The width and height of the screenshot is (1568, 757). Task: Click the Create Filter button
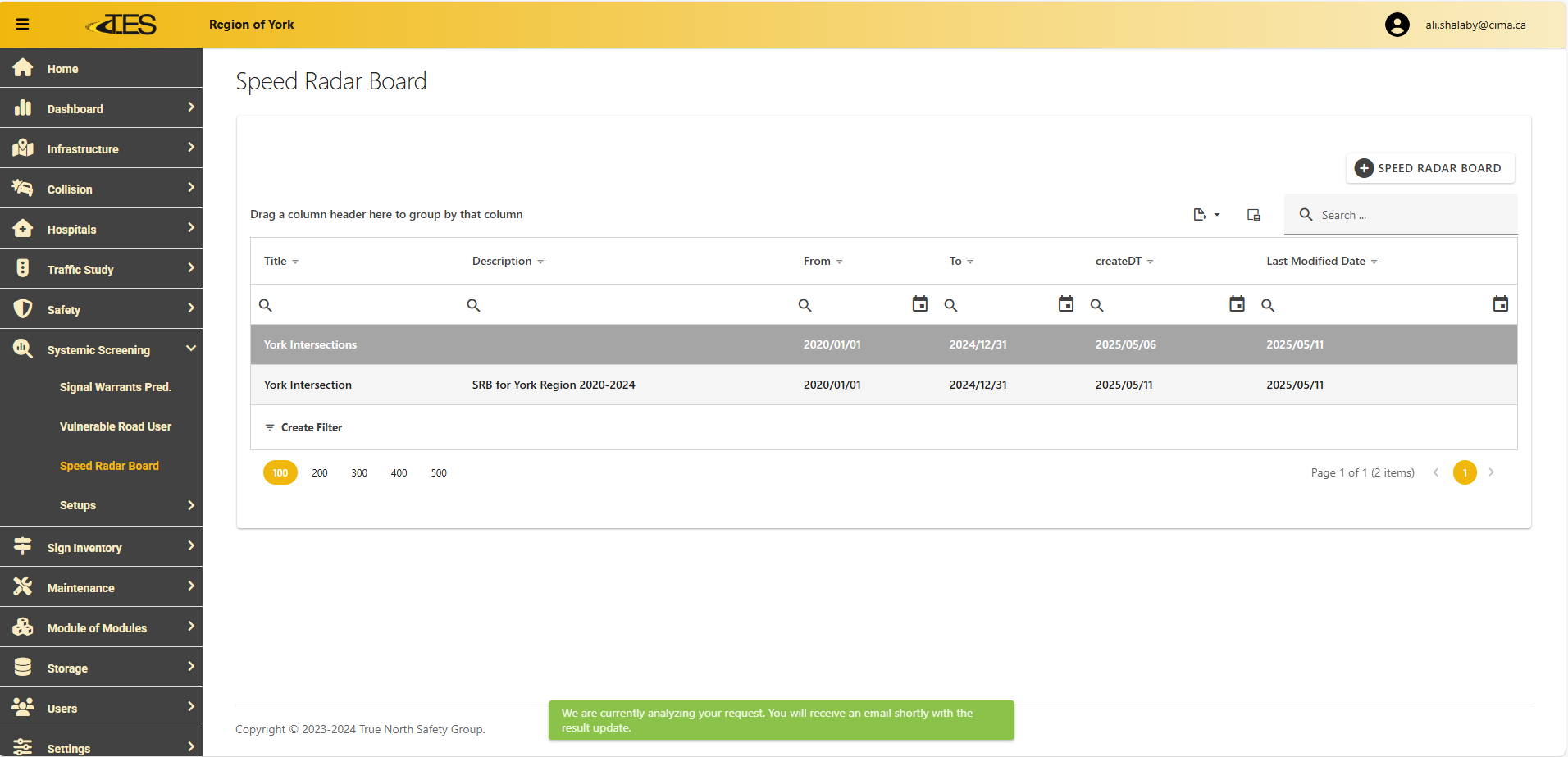tap(303, 427)
